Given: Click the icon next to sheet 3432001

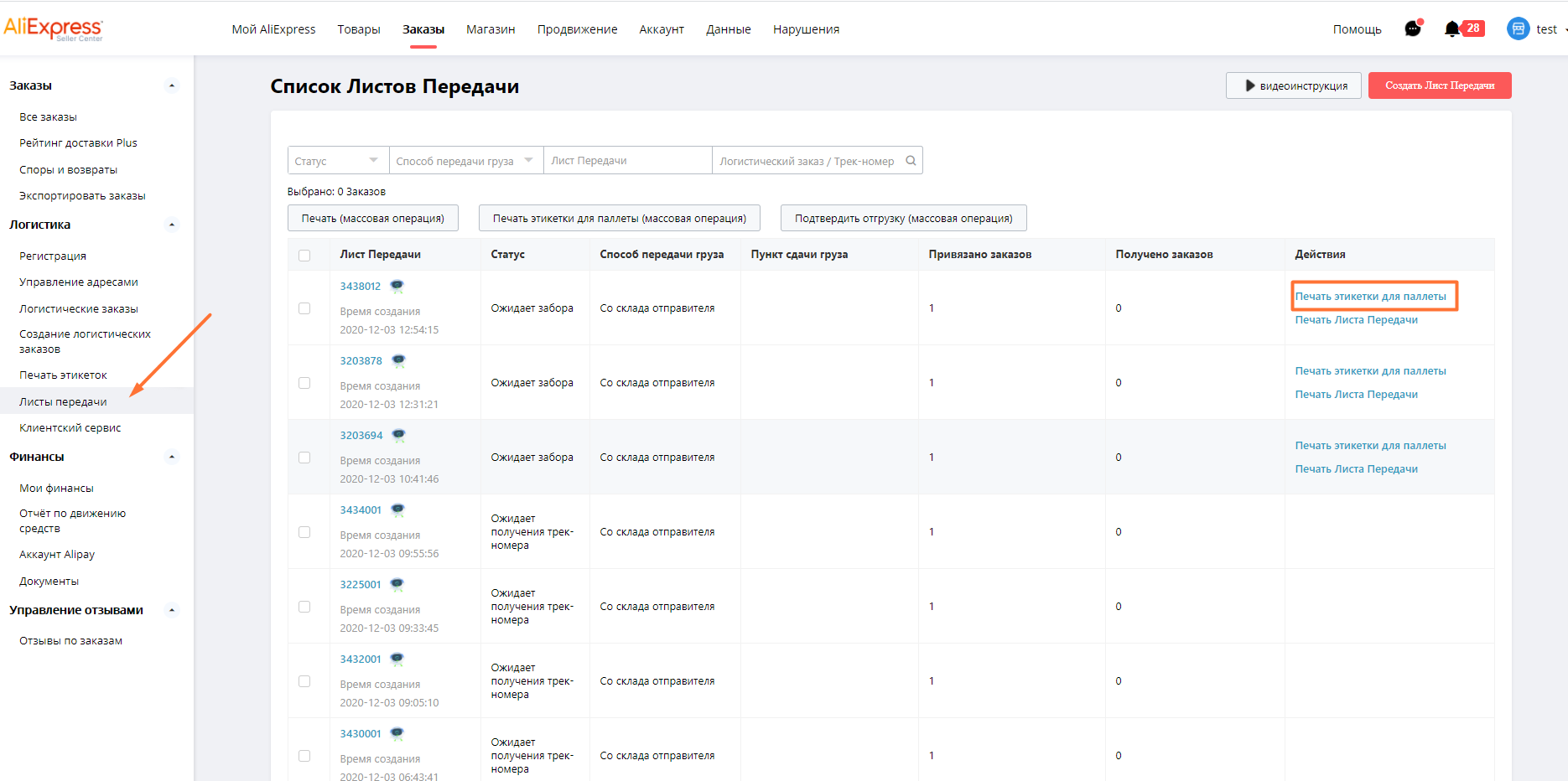Looking at the screenshot, I should [397, 659].
